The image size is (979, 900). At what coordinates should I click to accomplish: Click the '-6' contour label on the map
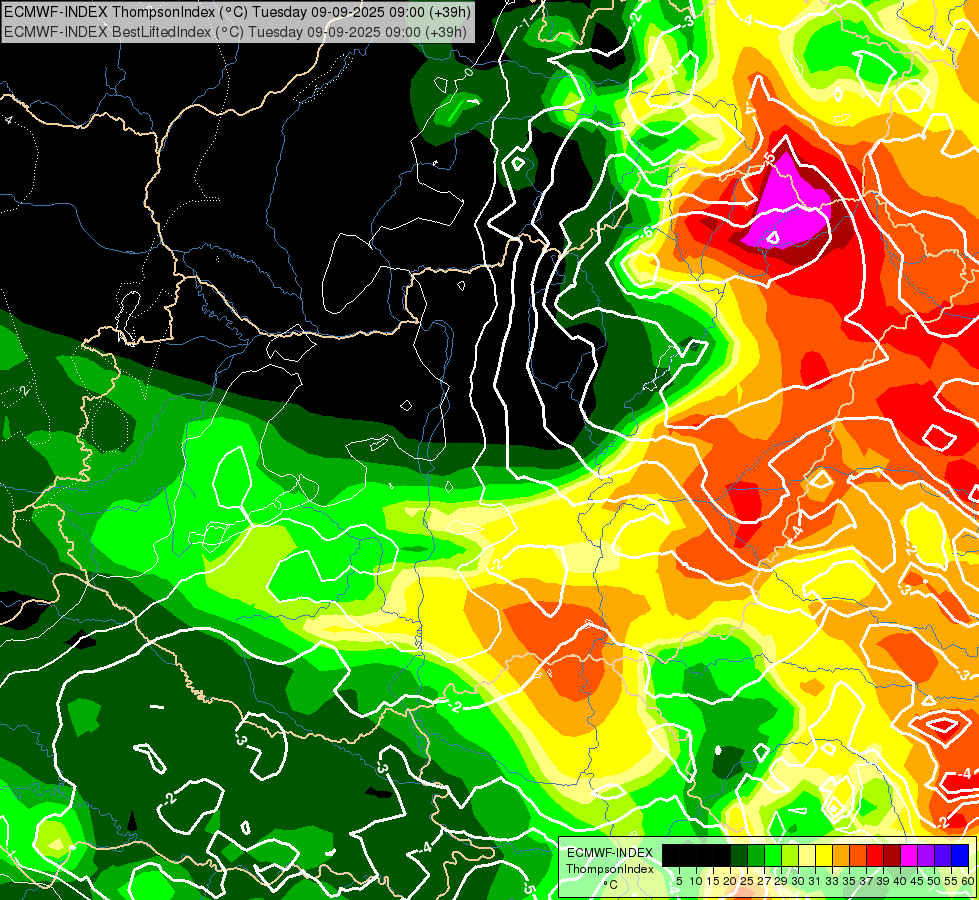(647, 232)
